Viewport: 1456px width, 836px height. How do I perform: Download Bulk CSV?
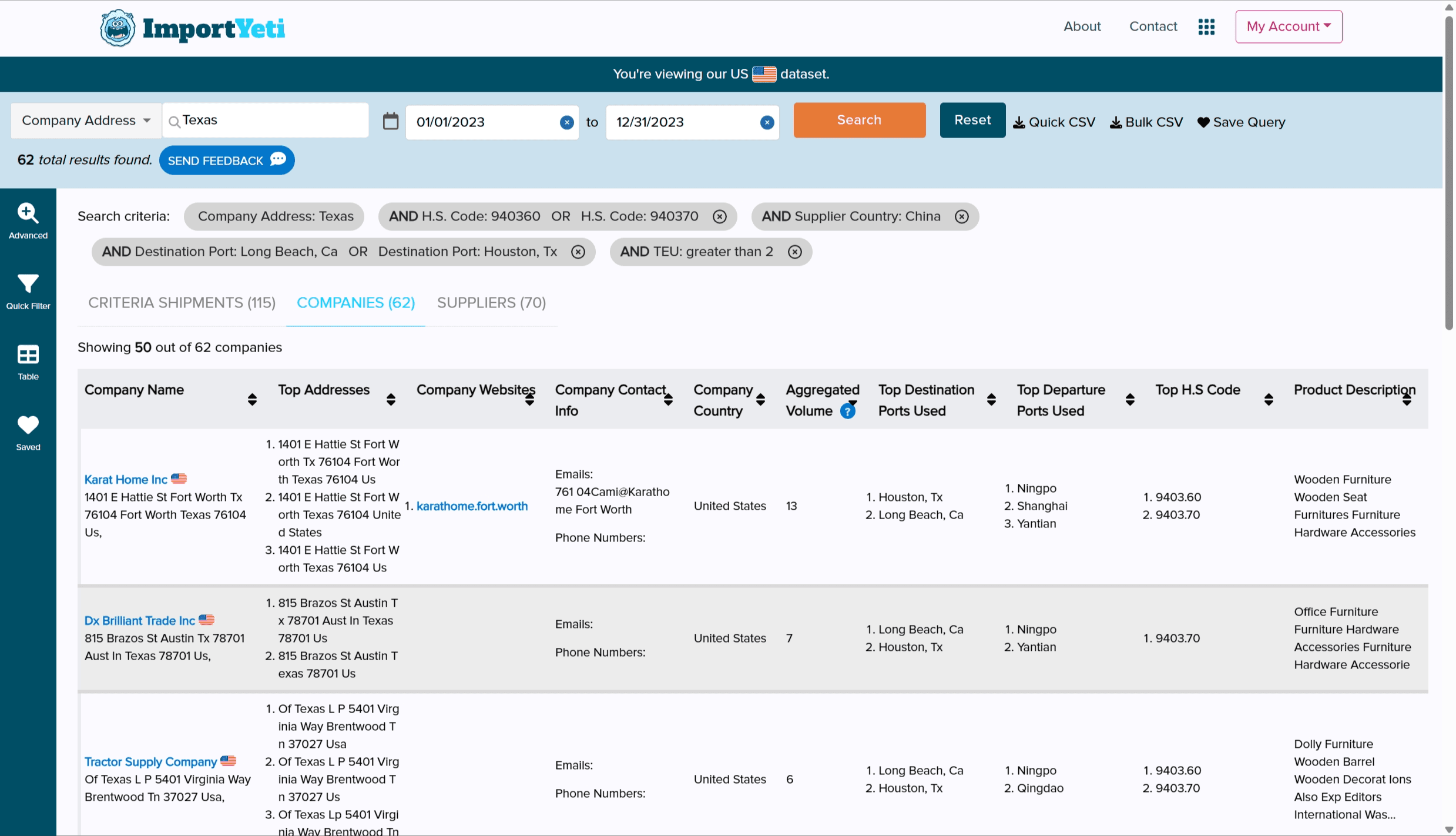point(1146,122)
